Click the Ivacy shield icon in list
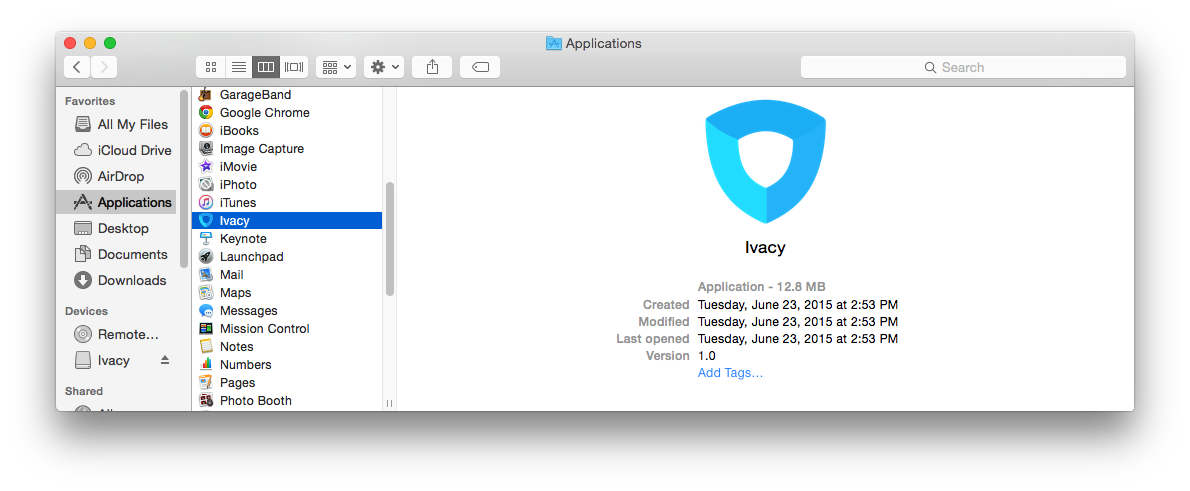Viewport: 1190px width, 491px height. (206, 221)
